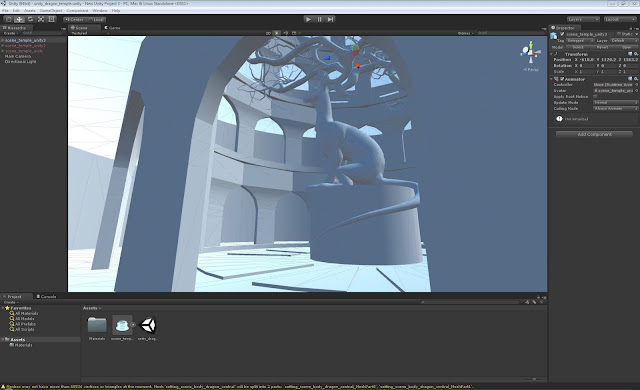Select the Hand (pan) tool

[9, 19]
